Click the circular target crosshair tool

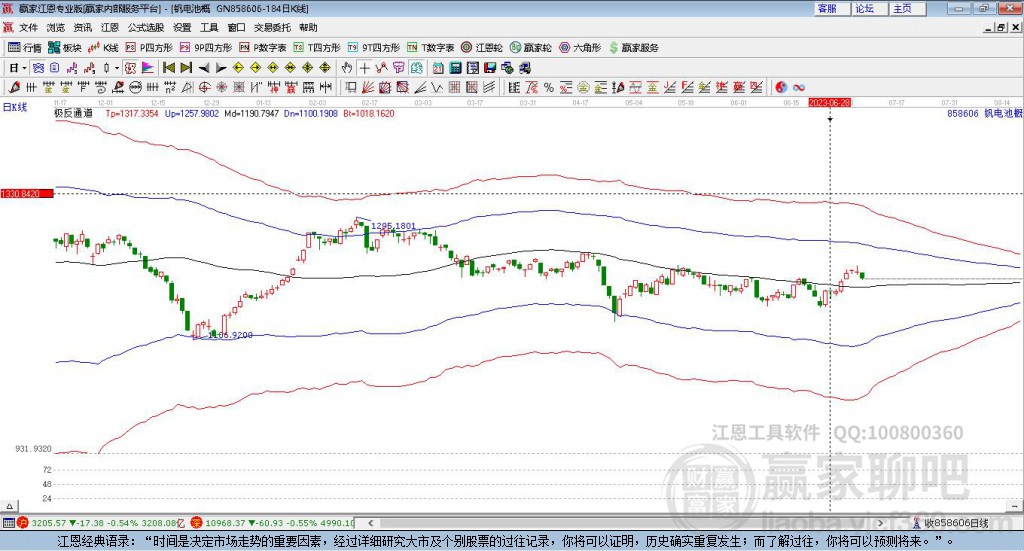pyautogui.click(x=204, y=87)
